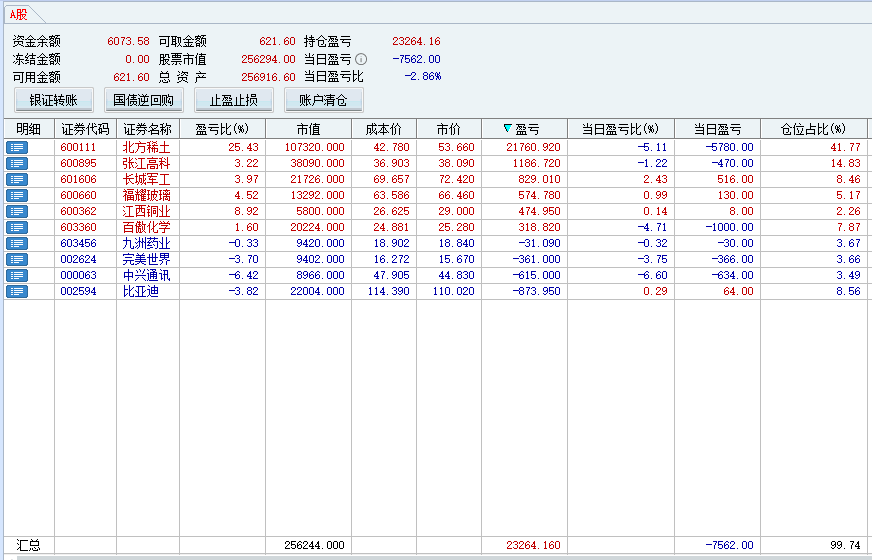Image resolution: width=872 pixels, height=560 pixels.
Task: Select stock name 江西铜业
Action: pos(147,211)
